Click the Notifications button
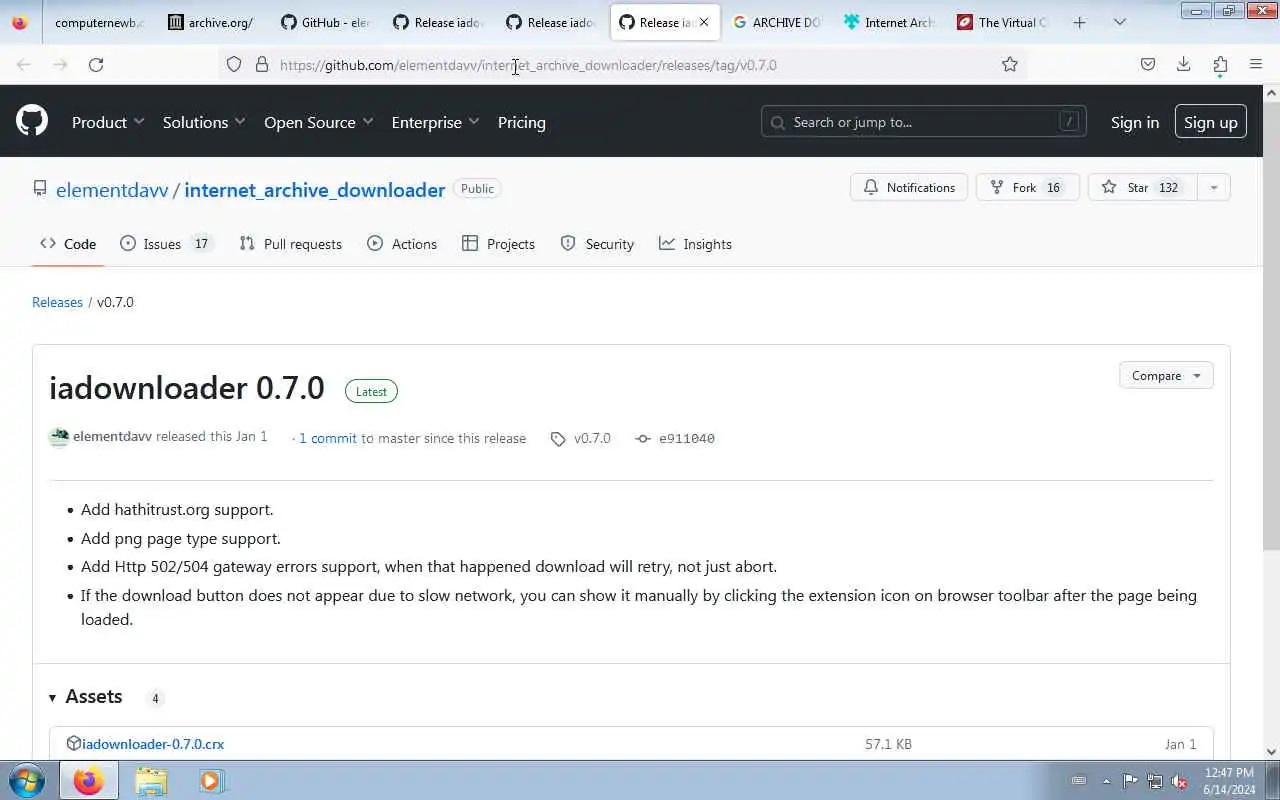1280x800 pixels. coord(909,187)
